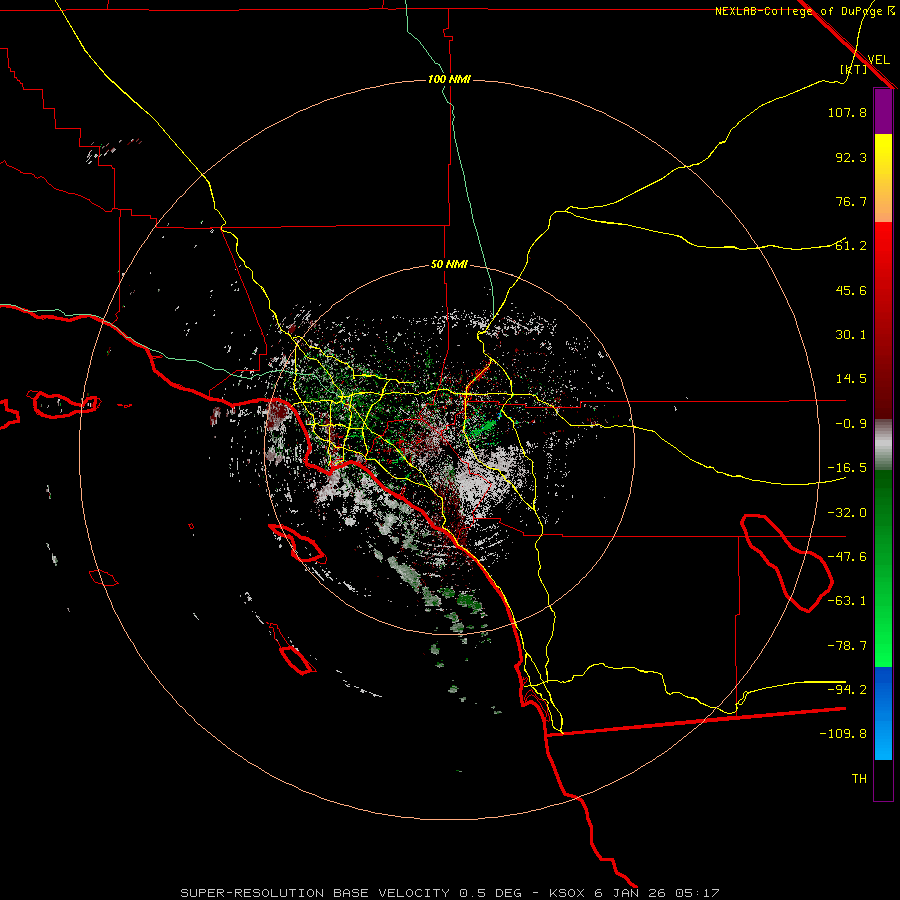Click the 50 NMI range ring label

point(449,265)
